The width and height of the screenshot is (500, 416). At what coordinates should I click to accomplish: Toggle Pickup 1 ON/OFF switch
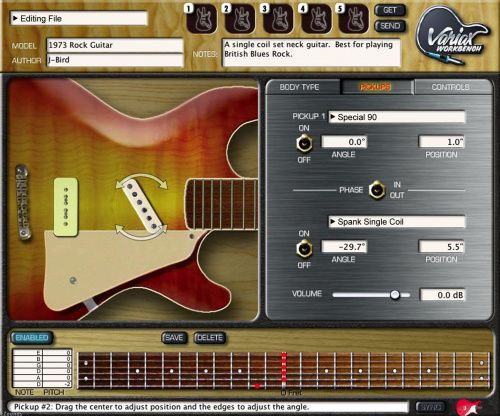pos(304,143)
